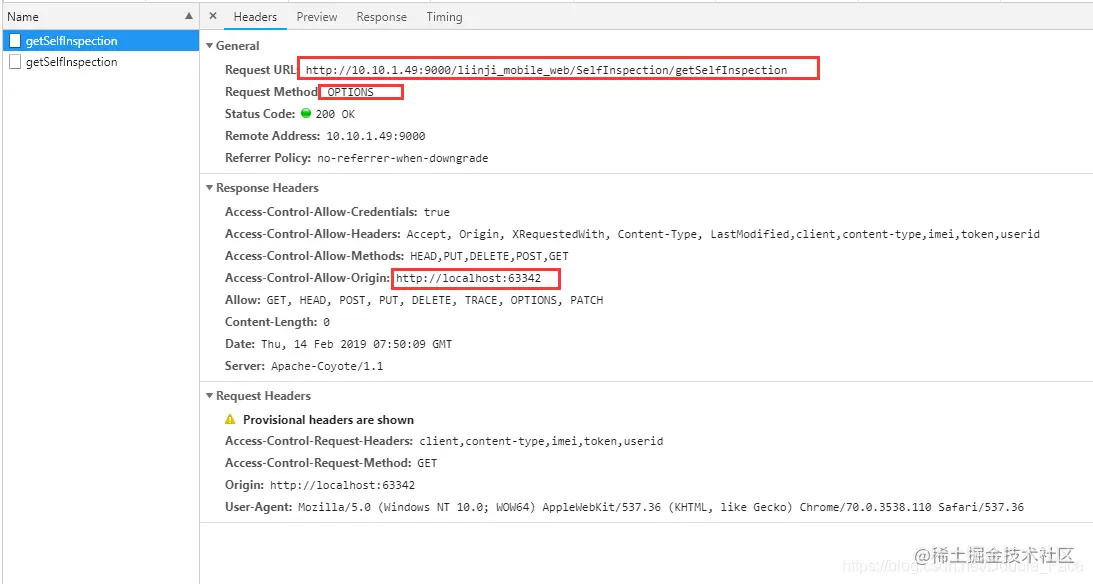Switch to the Headers tab
The height and width of the screenshot is (584, 1093).
tap(255, 17)
